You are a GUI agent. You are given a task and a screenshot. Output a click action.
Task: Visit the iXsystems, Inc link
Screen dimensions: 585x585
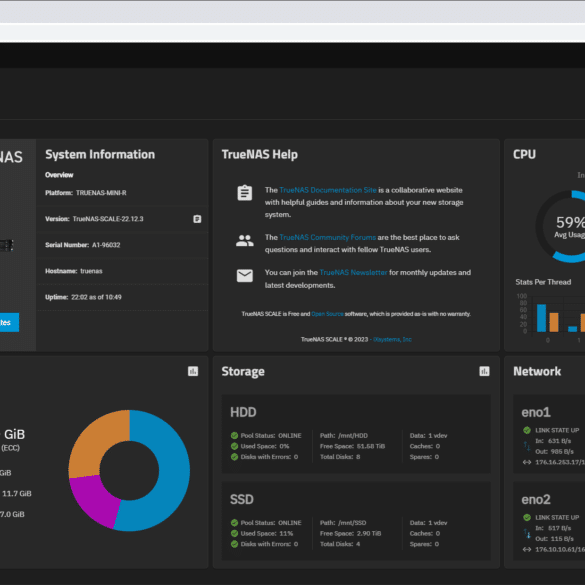click(x=392, y=340)
